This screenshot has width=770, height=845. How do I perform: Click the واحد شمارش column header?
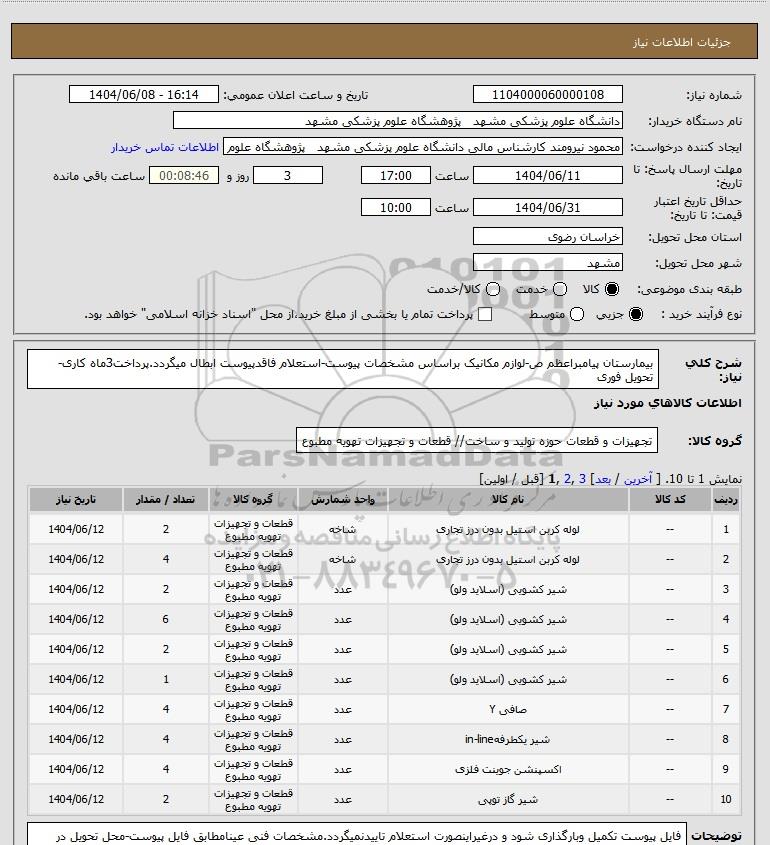pos(343,500)
